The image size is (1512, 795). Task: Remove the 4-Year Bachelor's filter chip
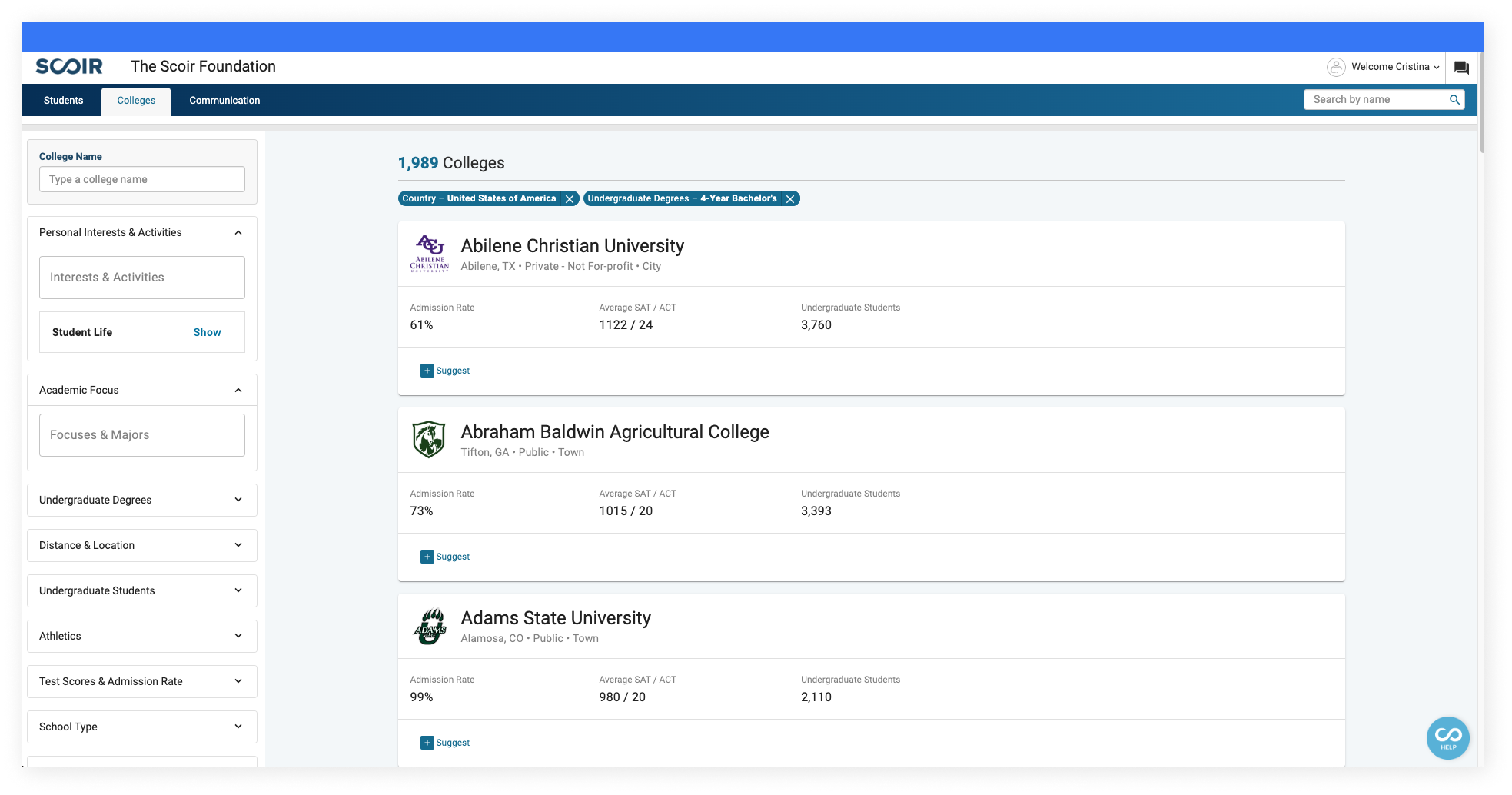point(789,198)
